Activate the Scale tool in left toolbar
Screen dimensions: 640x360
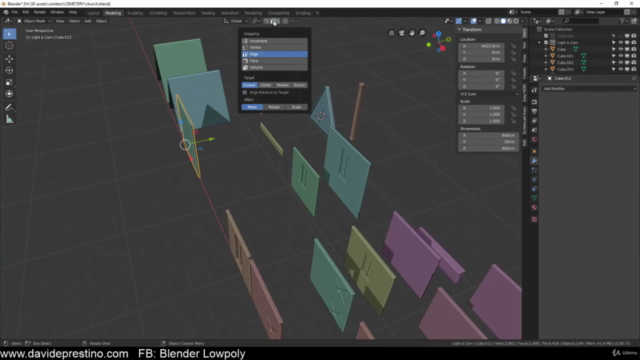tap(9, 82)
